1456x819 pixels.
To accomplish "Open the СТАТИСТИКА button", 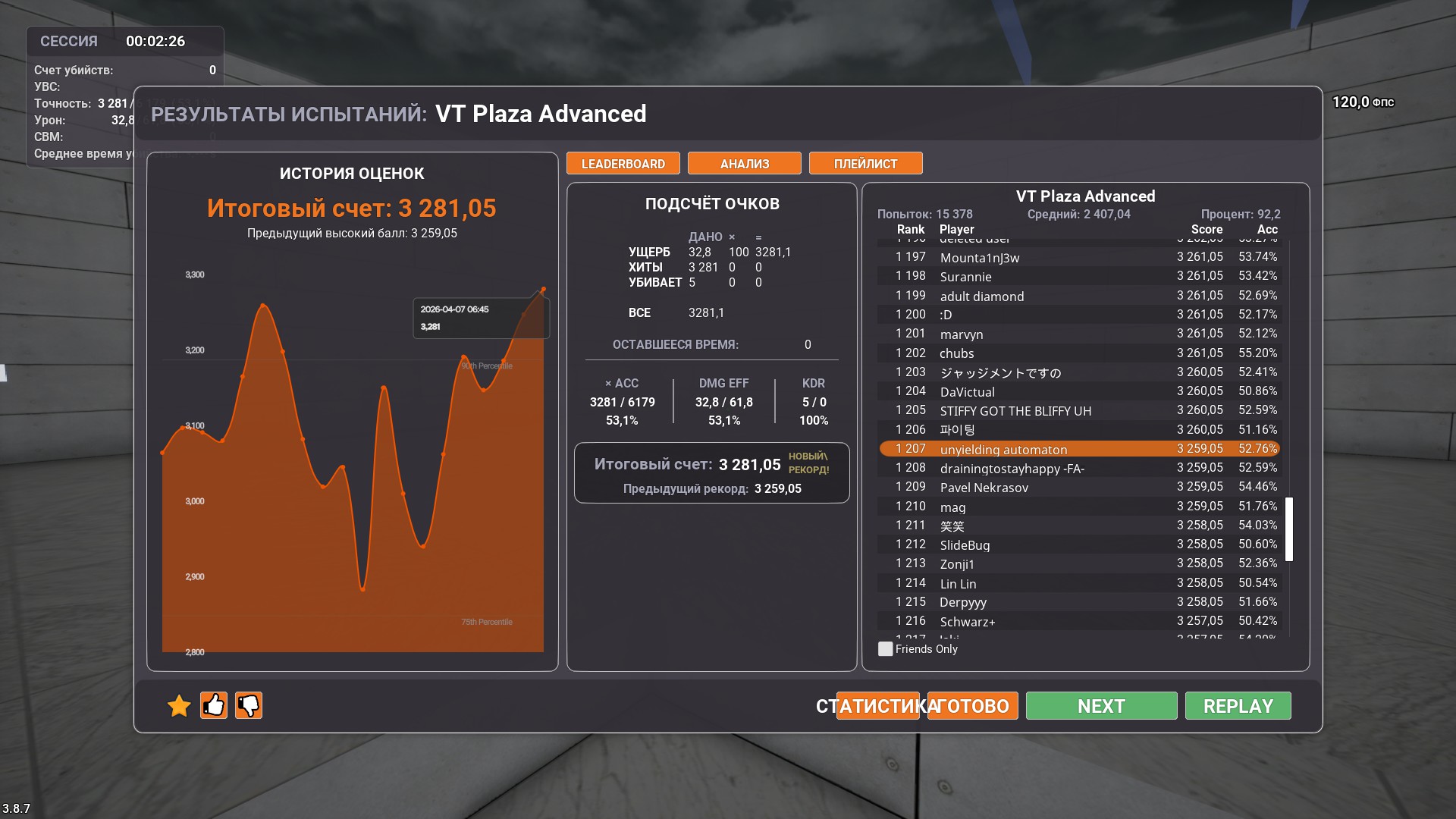I will point(877,706).
